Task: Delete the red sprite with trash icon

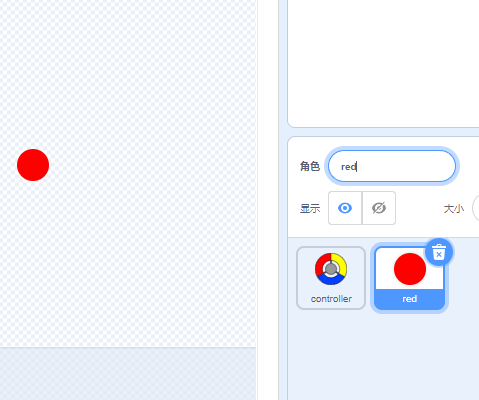Action: [439, 252]
